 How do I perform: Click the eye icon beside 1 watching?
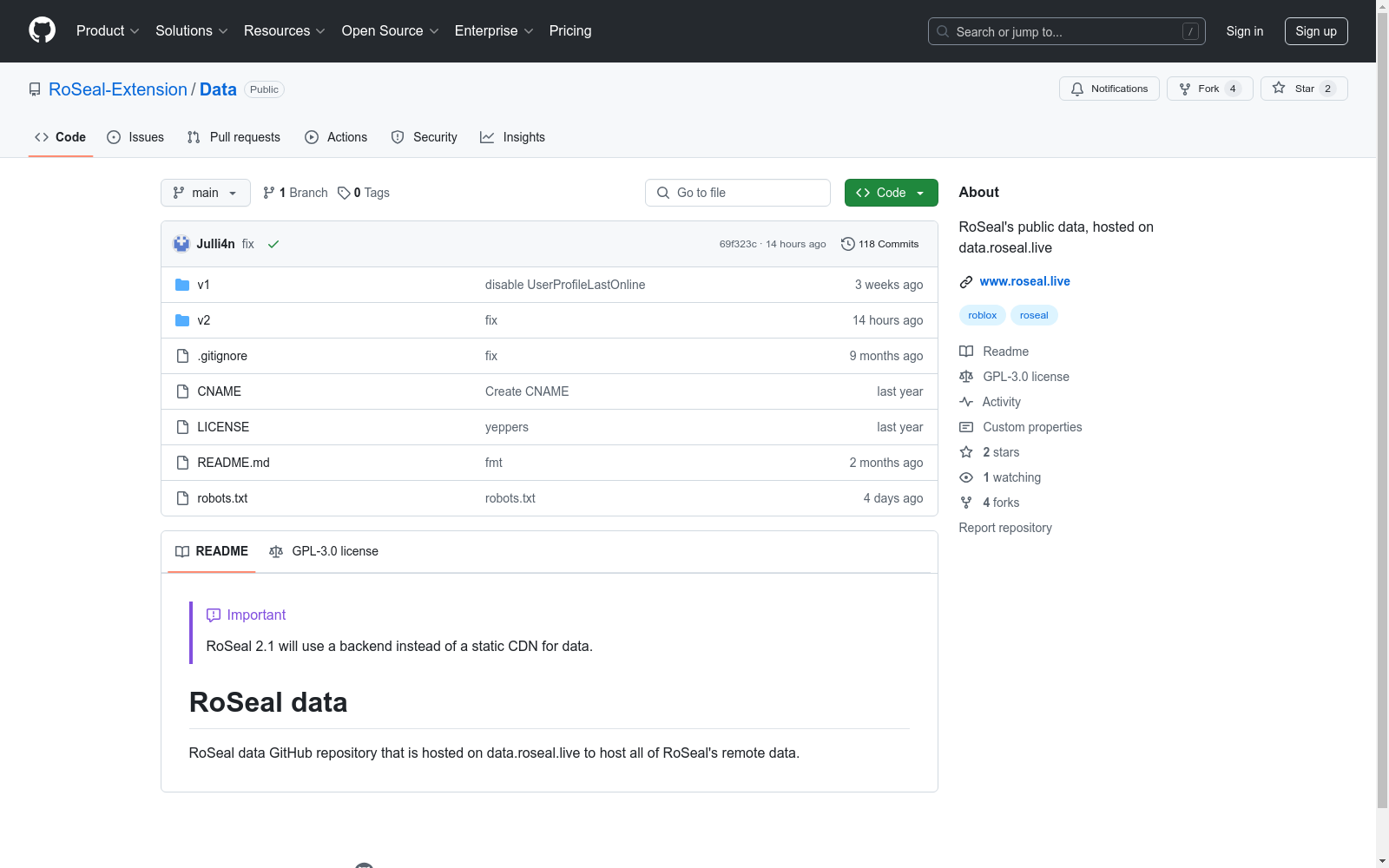pos(966,477)
